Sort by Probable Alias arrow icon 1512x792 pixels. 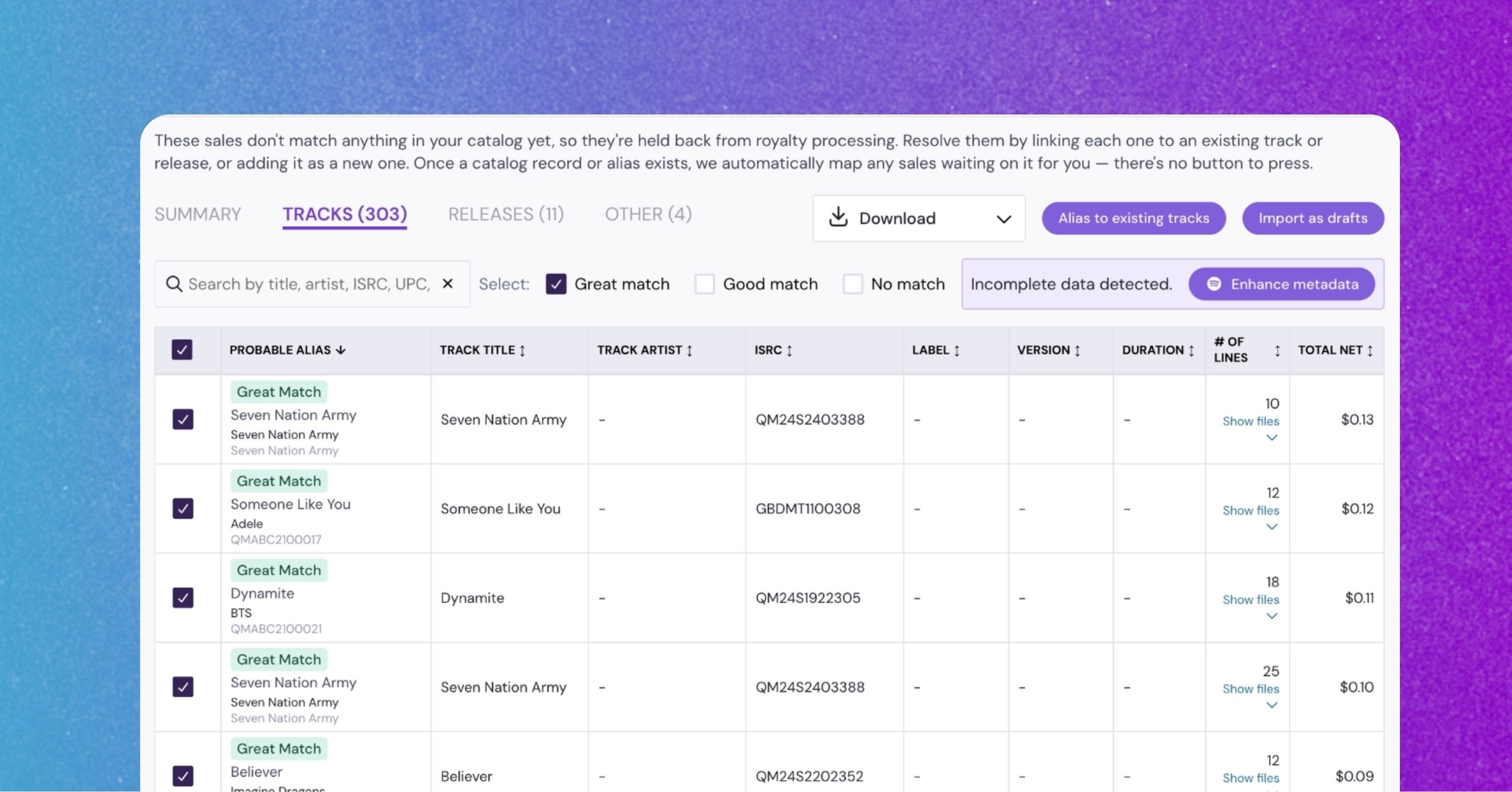coord(341,350)
